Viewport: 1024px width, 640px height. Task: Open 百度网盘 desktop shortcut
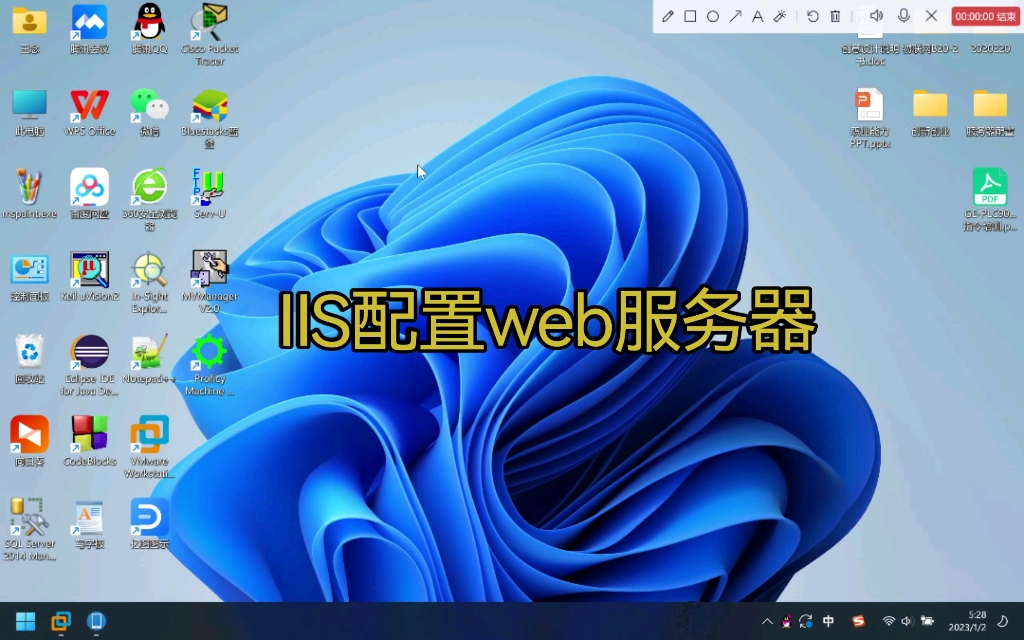click(x=89, y=194)
